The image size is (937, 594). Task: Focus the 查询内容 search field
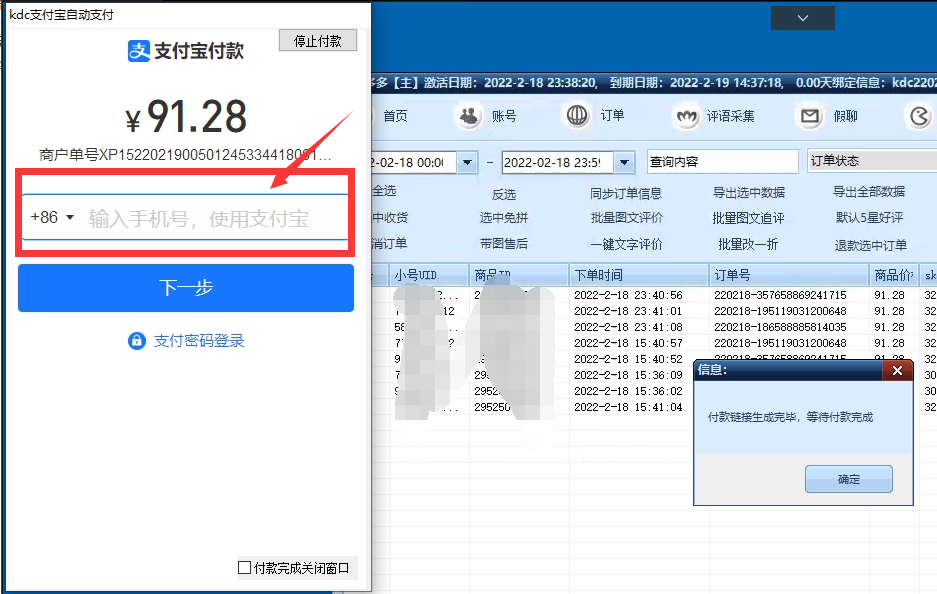click(x=722, y=161)
